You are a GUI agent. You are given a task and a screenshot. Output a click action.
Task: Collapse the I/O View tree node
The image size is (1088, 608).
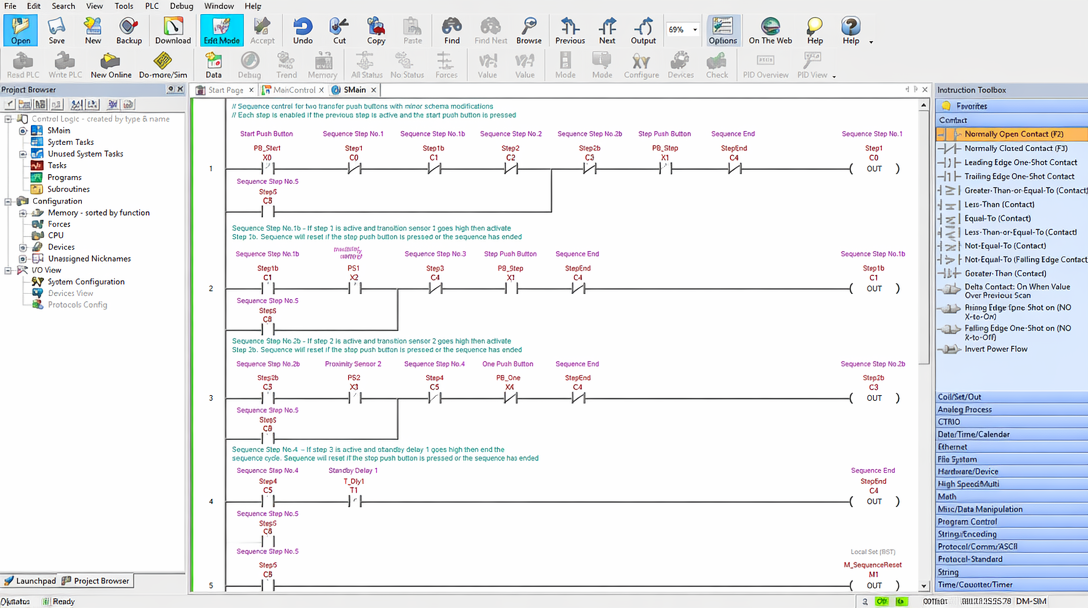point(8,271)
